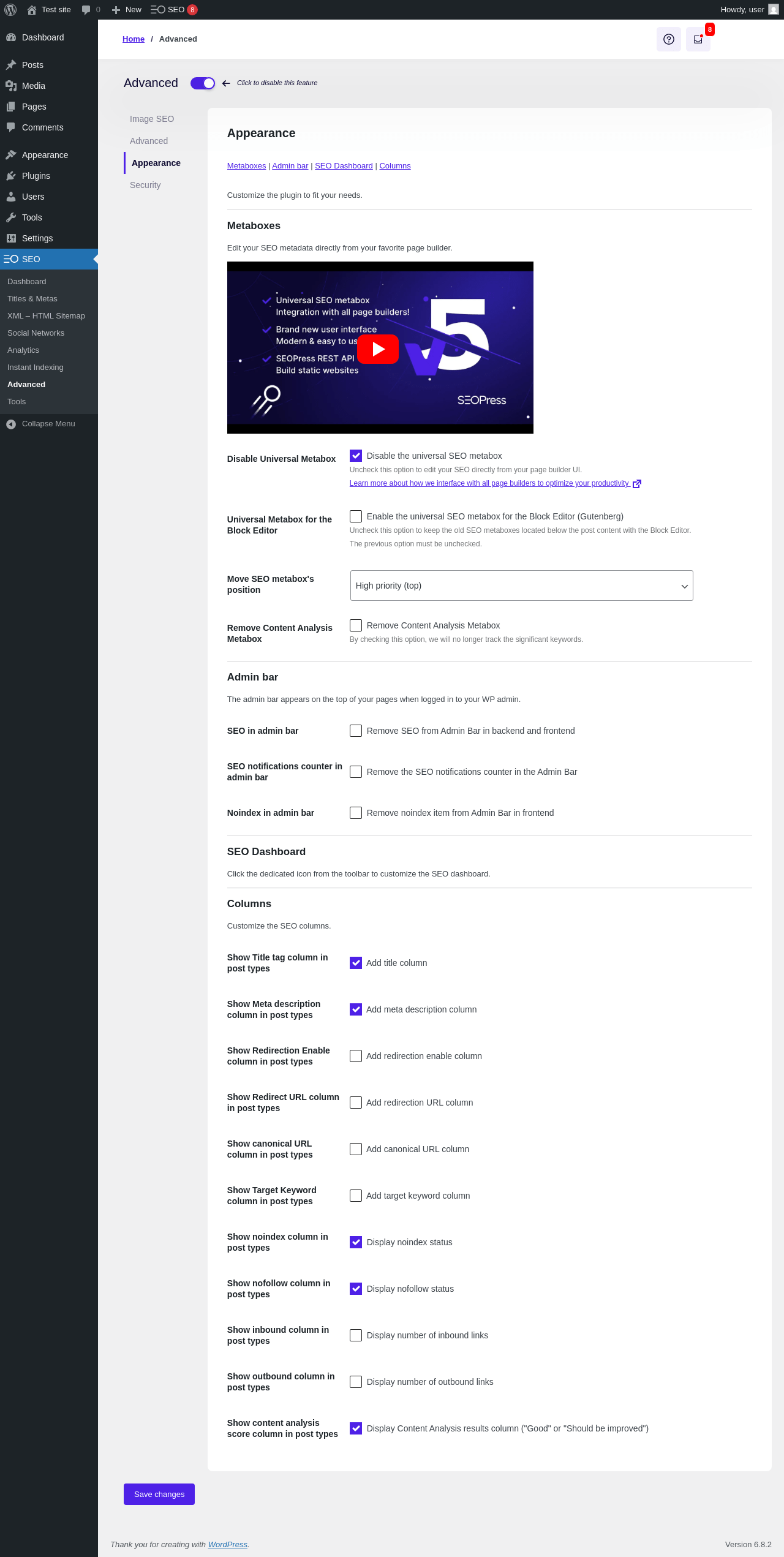This screenshot has height=1557, width=784.
Task: Click the Collapse Menu arrow icon
Action: tap(11, 424)
